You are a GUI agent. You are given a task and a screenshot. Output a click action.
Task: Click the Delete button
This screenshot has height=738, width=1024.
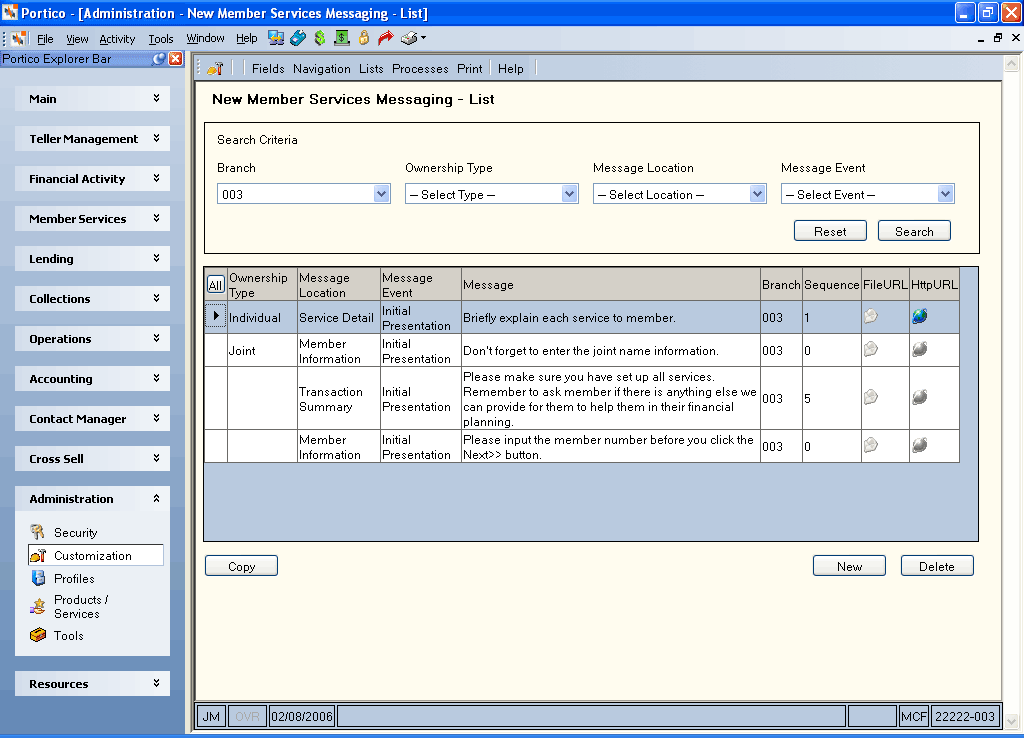[936, 566]
